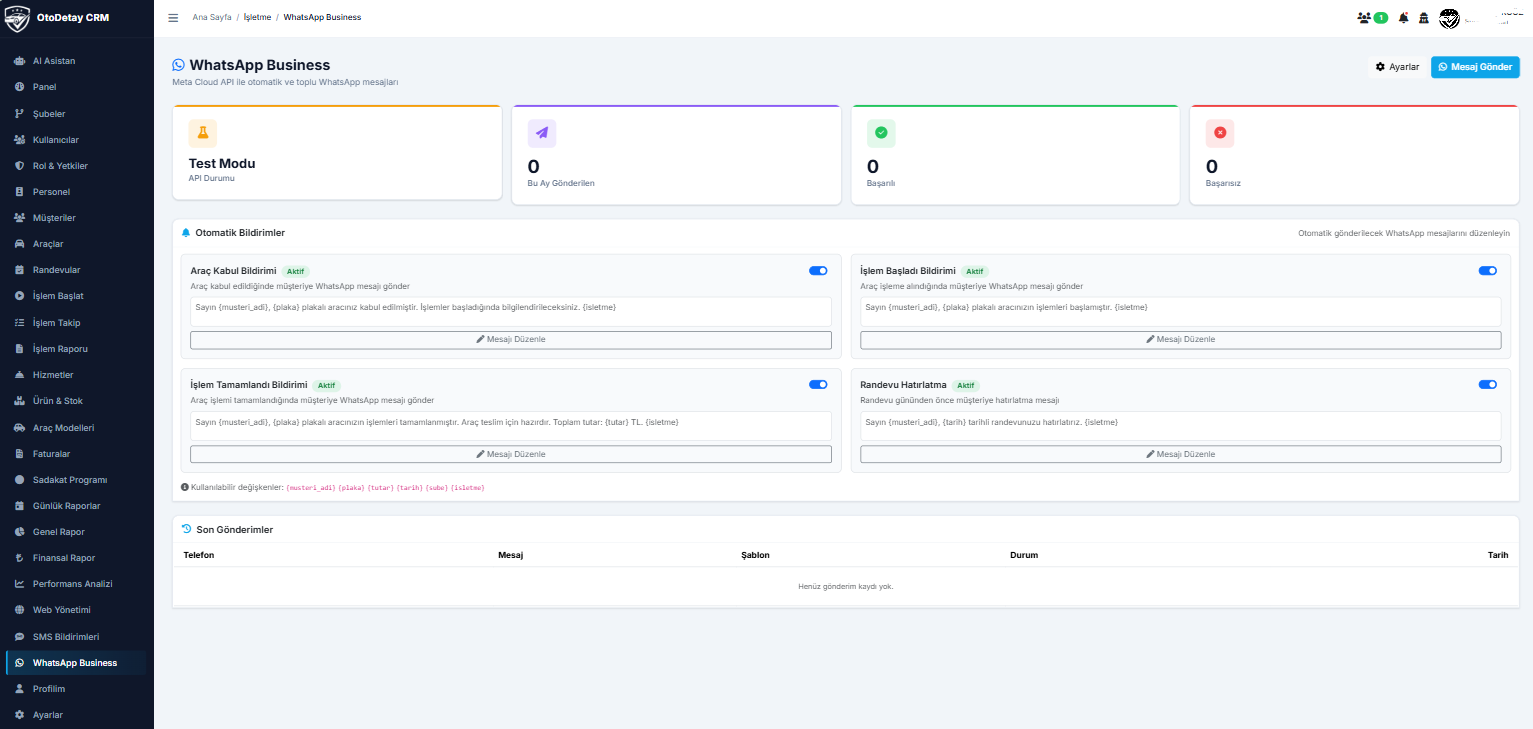Click the Telefon column header
Viewport: 1533px width, 729px height.
tap(199, 555)
